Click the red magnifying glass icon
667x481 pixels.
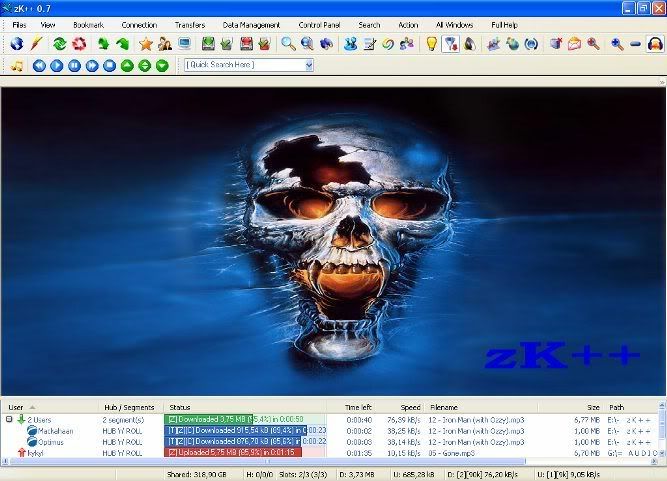coord(593,44)
